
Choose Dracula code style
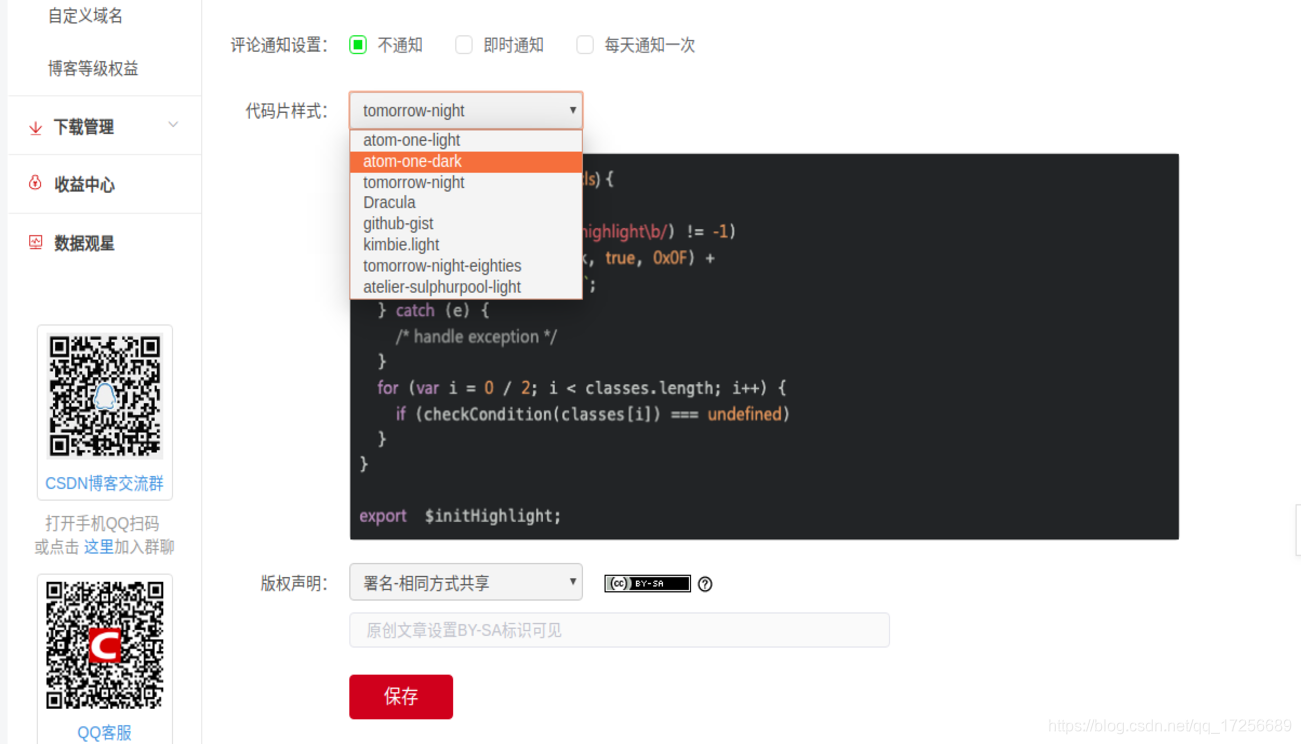coord(466,202)
